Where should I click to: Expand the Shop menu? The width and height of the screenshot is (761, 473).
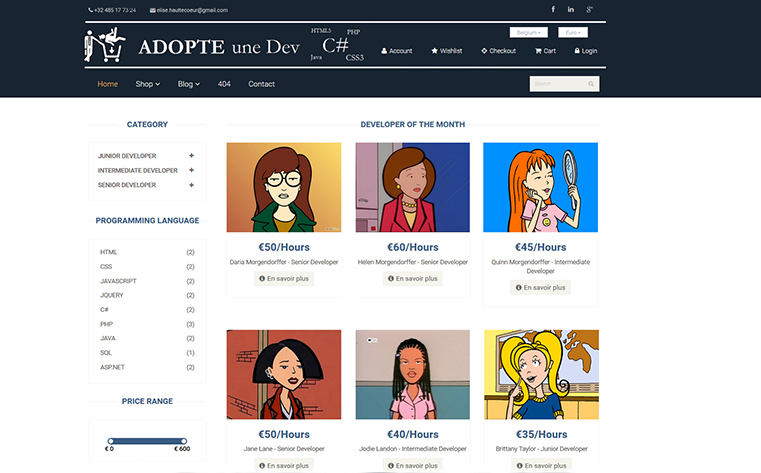coord(148,84)
